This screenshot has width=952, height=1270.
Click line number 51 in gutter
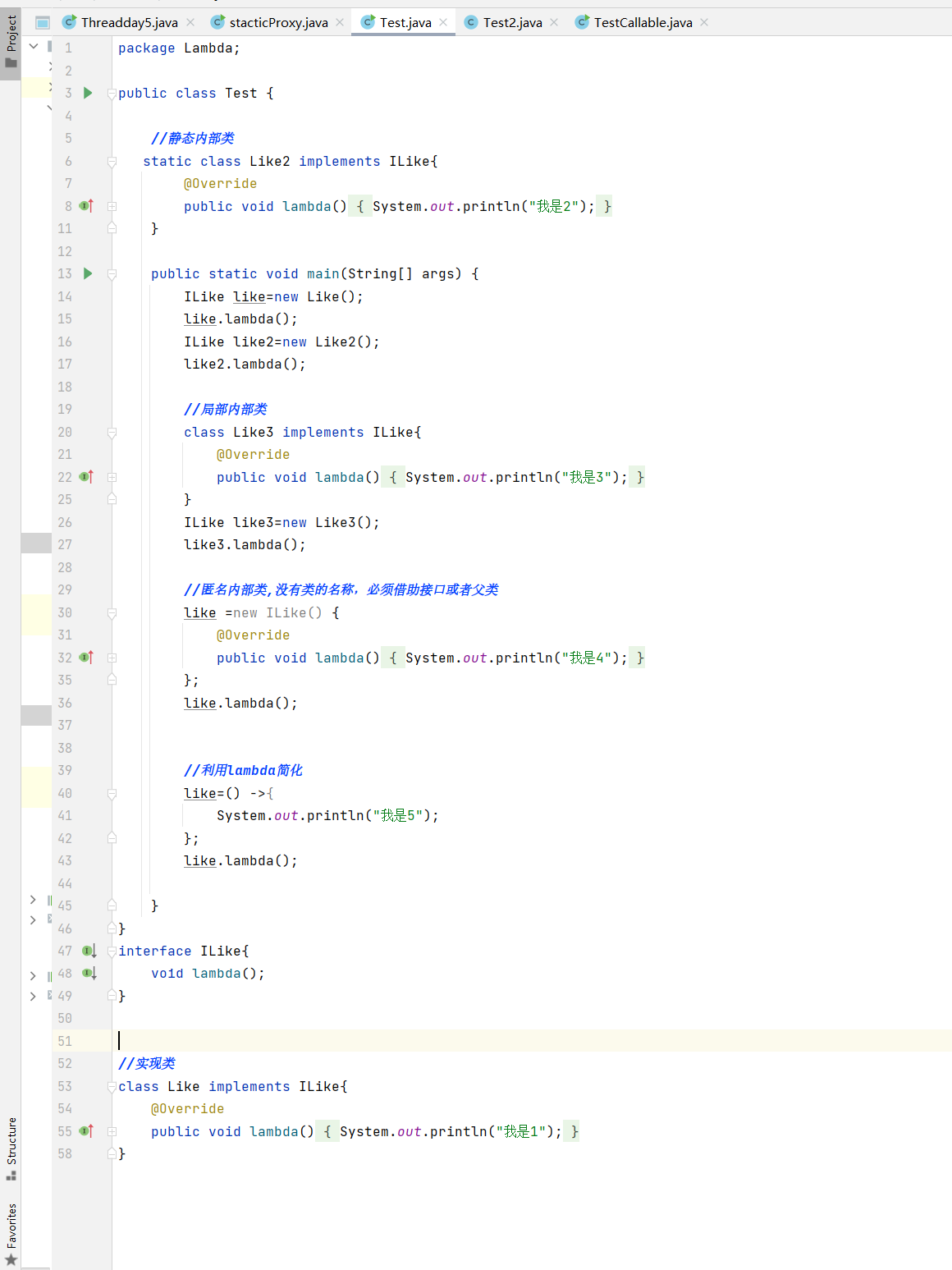coord(65,1041)
